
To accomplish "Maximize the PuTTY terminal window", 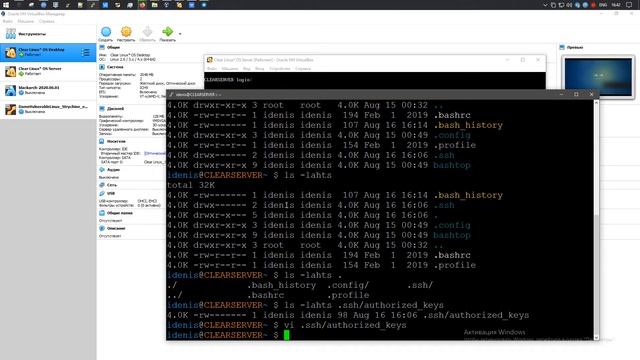I will pos(576,94).
